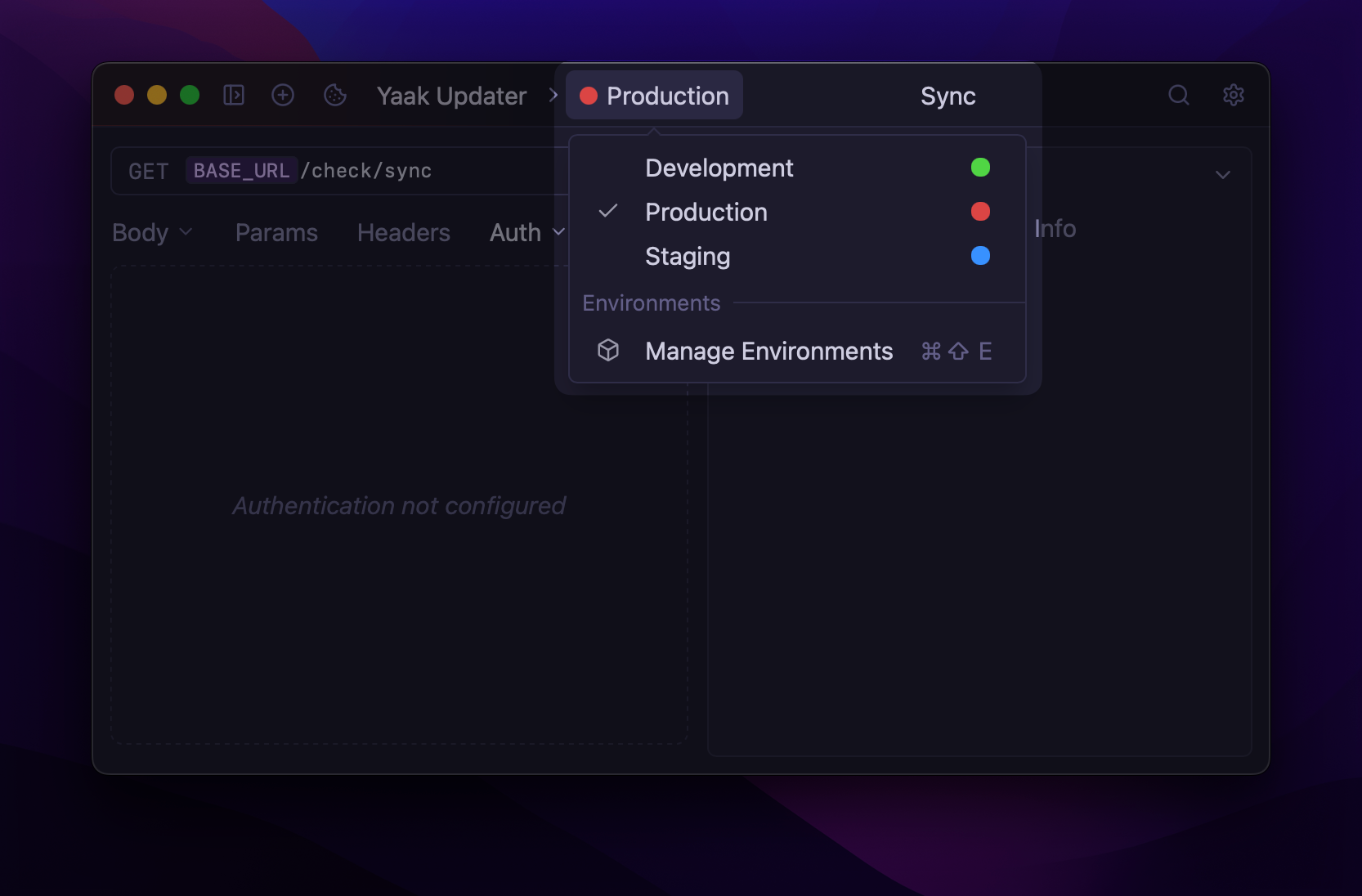Switch to the Params tab
Screen dimensions: 1362x896
coord(276,233)
